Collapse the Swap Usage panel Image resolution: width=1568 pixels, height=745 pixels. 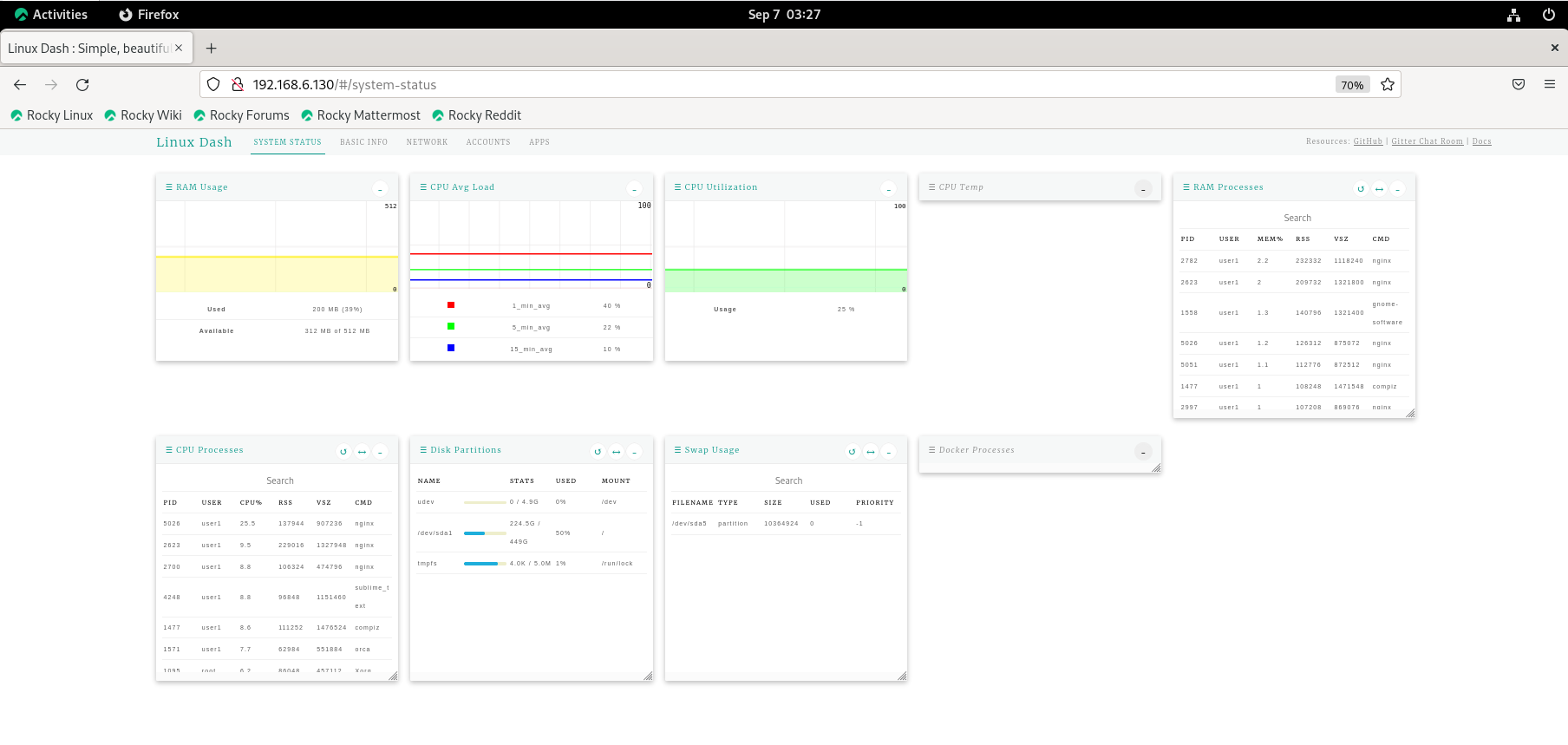[x=888, y=451]
